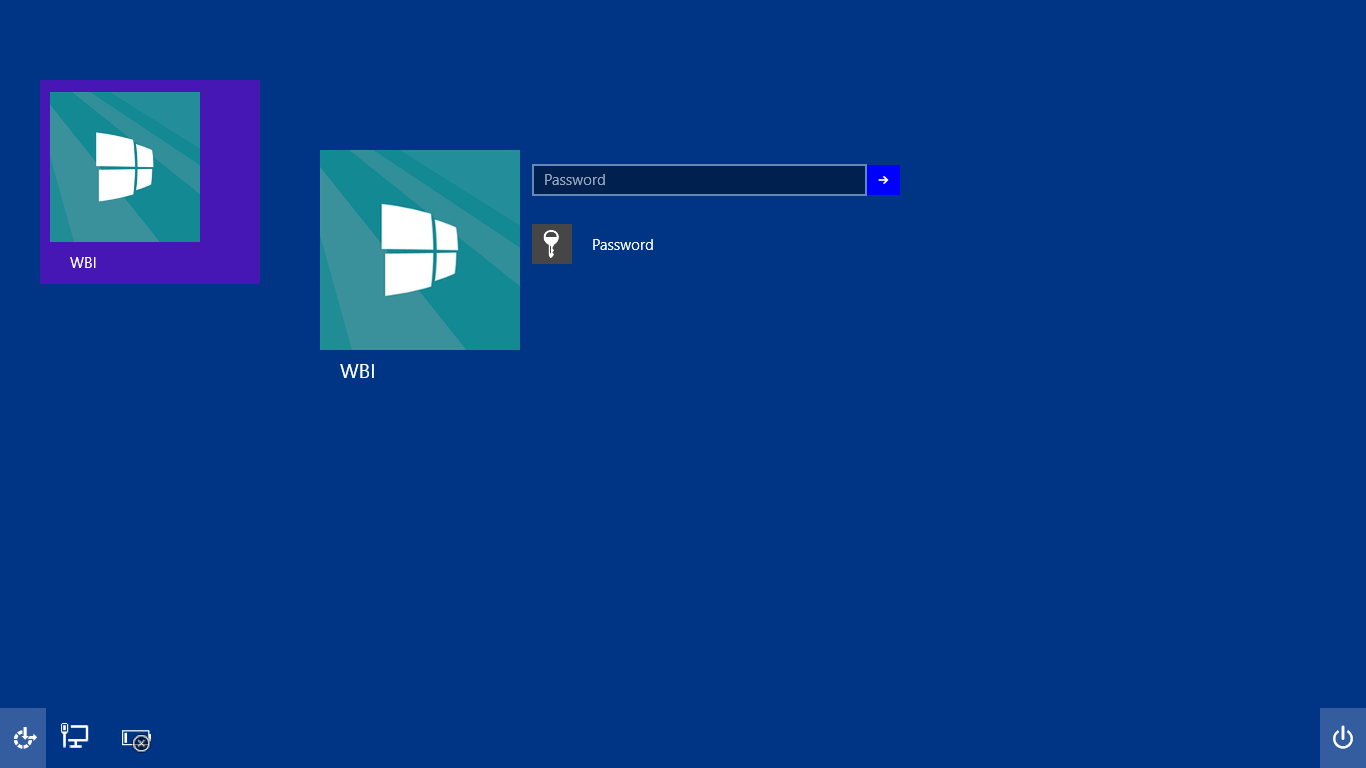Check the battery status icon
The height and width of the screenshot is (768, 1366).
coord(136,739)
